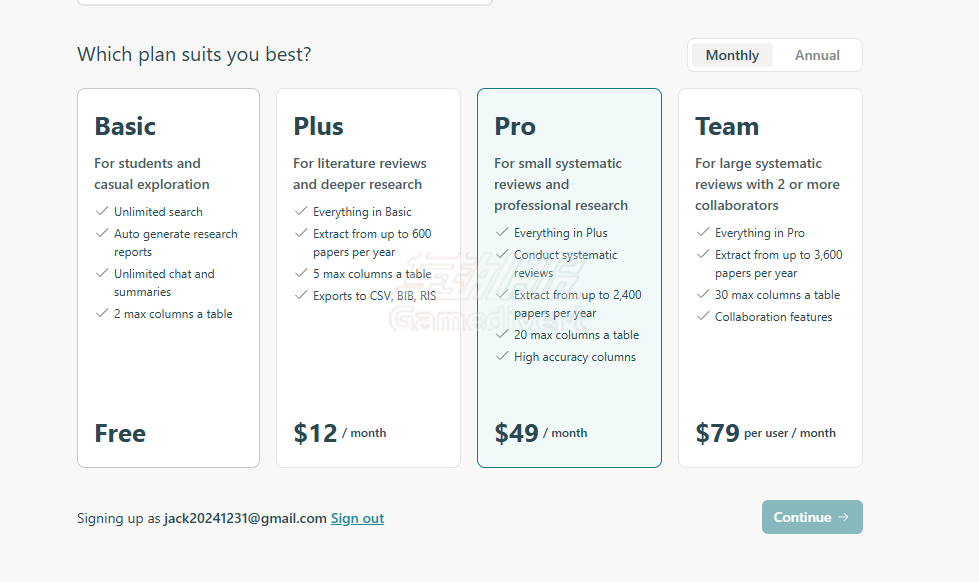Viewport: 979px width, 582px height.
Task: Select the Pro plan card
Action: 569,278
